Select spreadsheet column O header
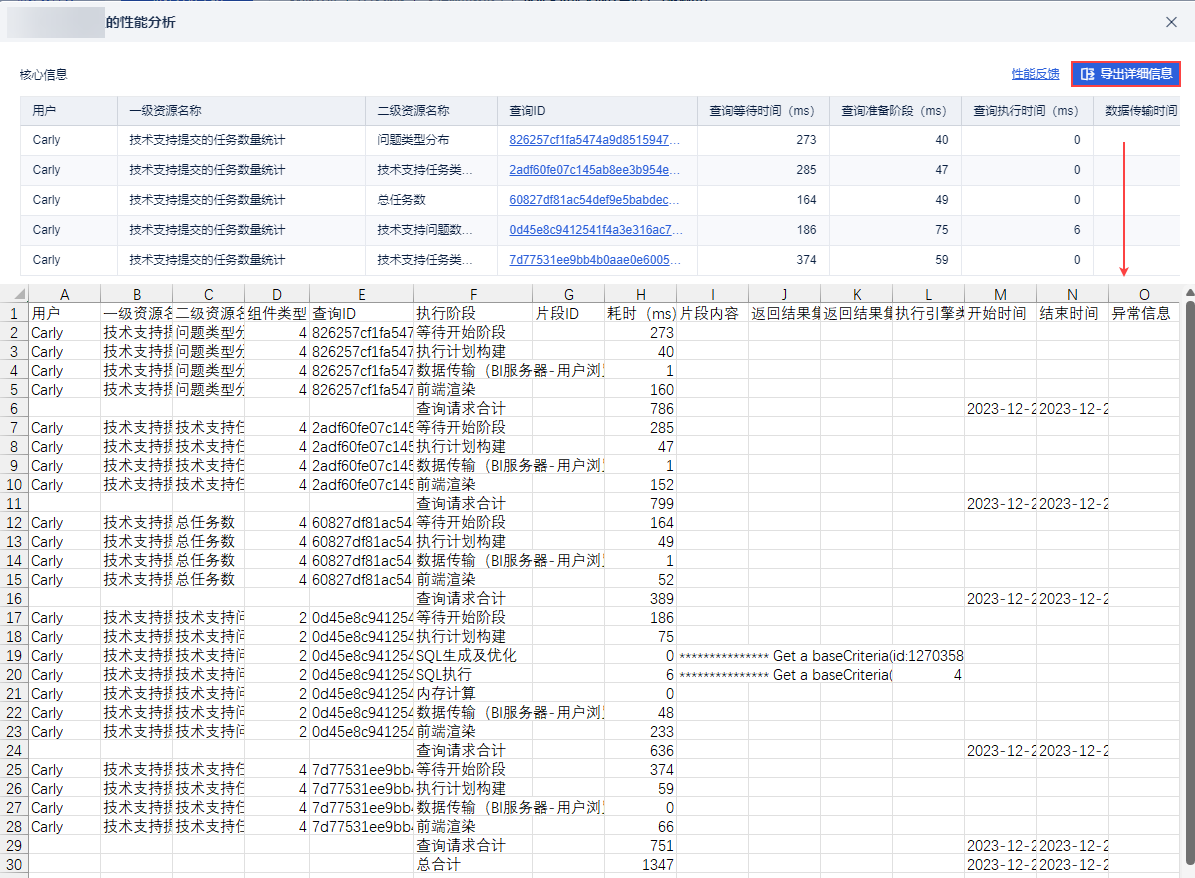This screenshot has height=878, width=1195. tap(1144, 294)
